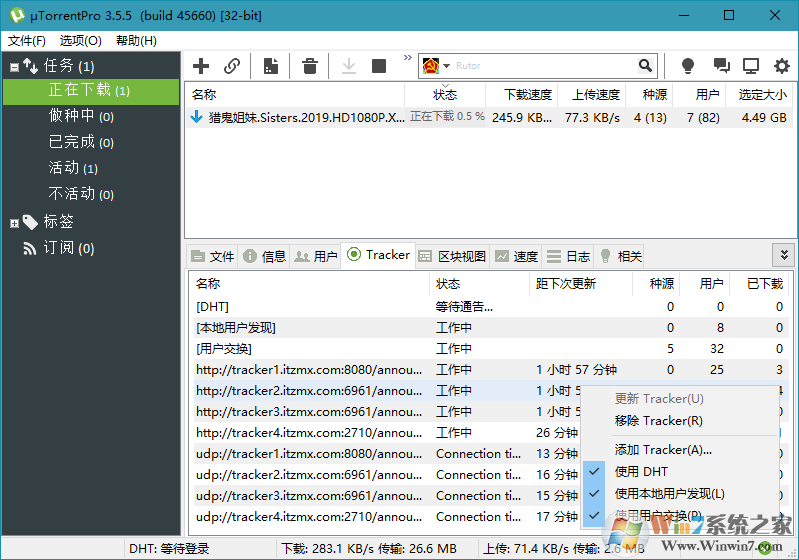Image resolution: width=799 pixels, height=560 pixels.
Task: Select 活动 (1) in the sidebar
Action: [x=73, y=168]
